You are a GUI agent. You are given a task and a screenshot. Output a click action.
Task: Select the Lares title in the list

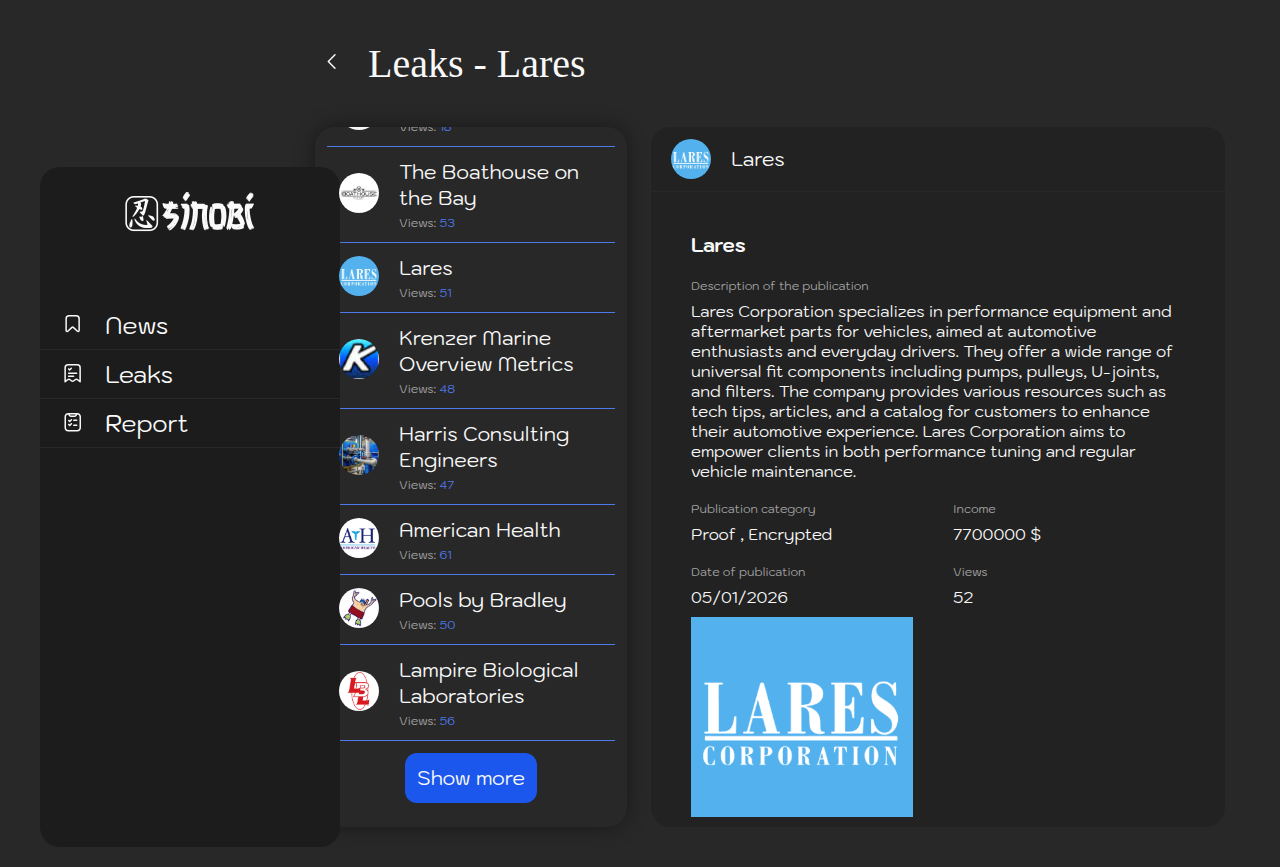click(426, 268)
